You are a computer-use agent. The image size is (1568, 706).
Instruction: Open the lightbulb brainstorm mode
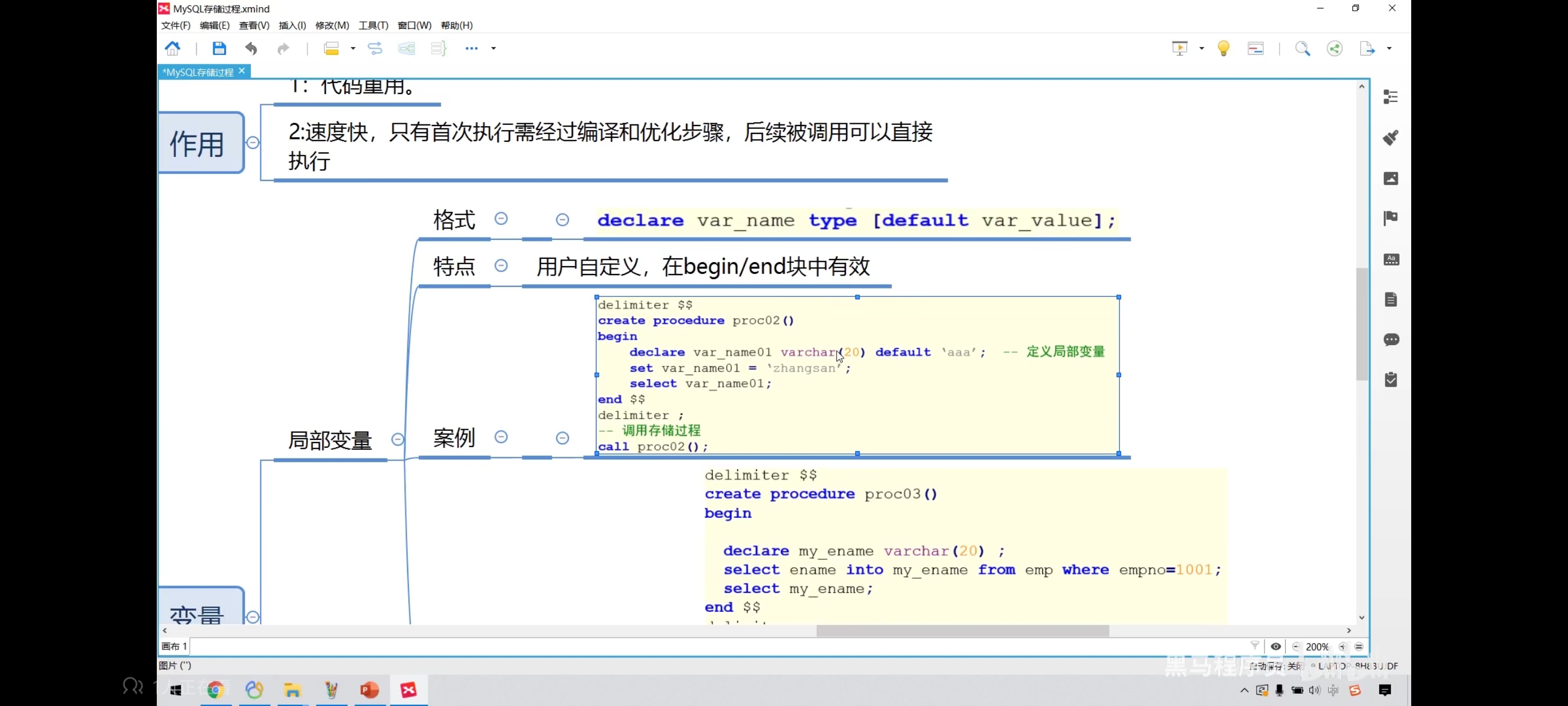(1224, 48)
